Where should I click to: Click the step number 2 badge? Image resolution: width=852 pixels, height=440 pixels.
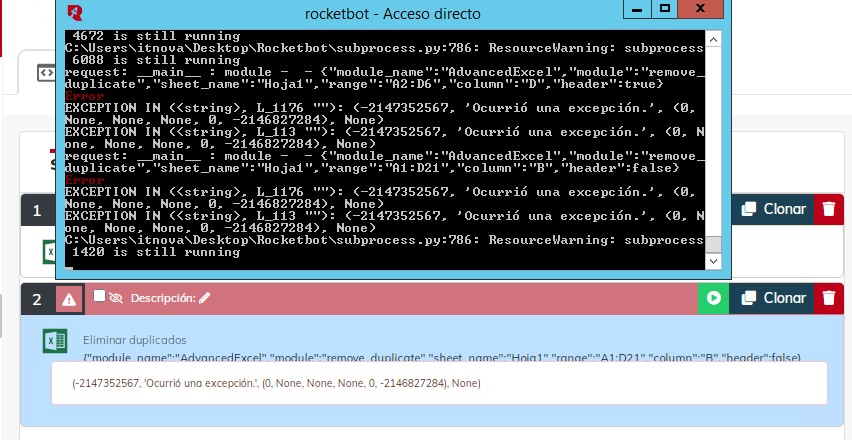(x=37, y=298)
